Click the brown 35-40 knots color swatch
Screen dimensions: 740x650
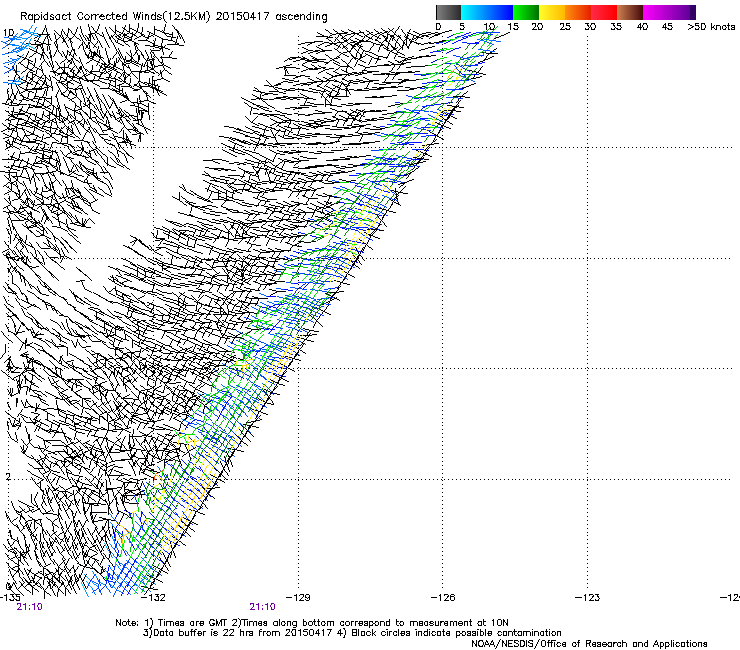(x=630, y=12)
